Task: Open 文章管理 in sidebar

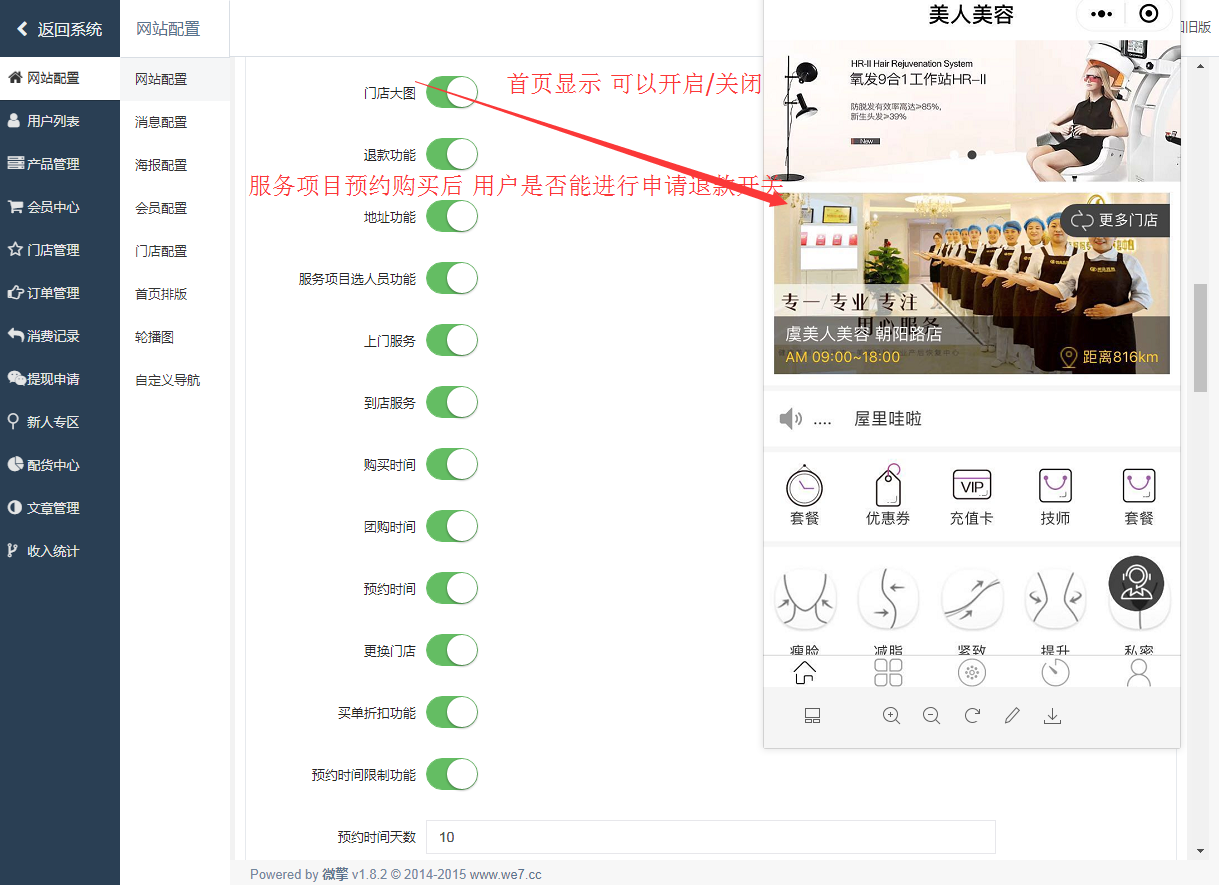Action: point(60,508)
